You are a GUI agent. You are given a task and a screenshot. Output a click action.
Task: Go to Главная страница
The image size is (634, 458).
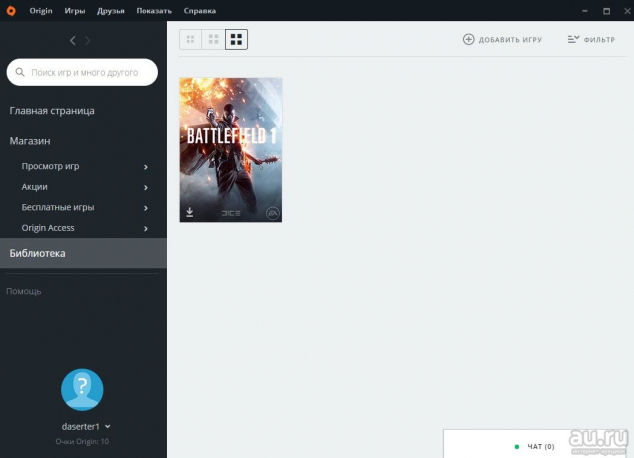click(52, 111)
